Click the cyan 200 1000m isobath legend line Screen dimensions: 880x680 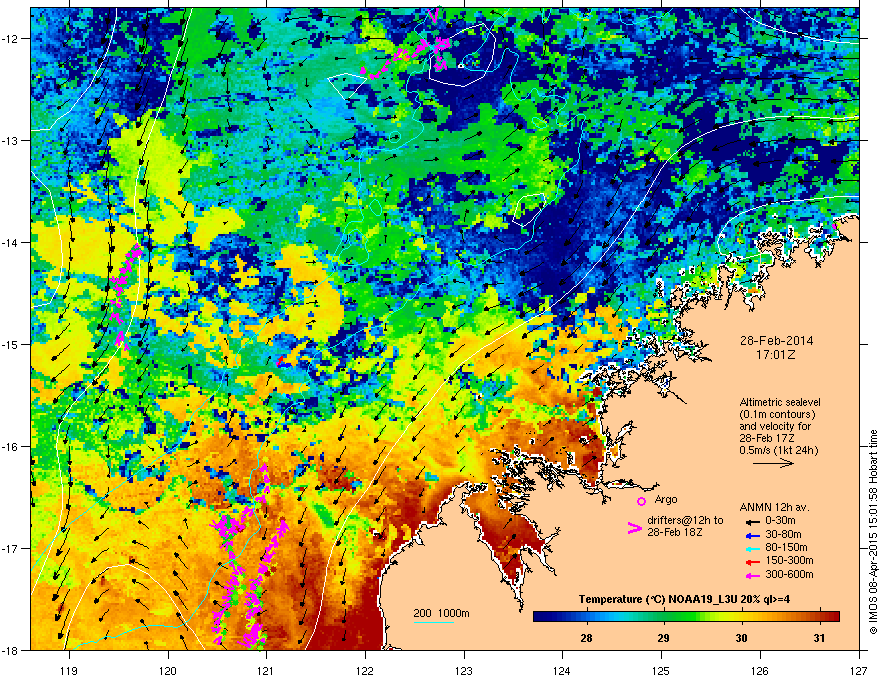click(x=433, y=622)
